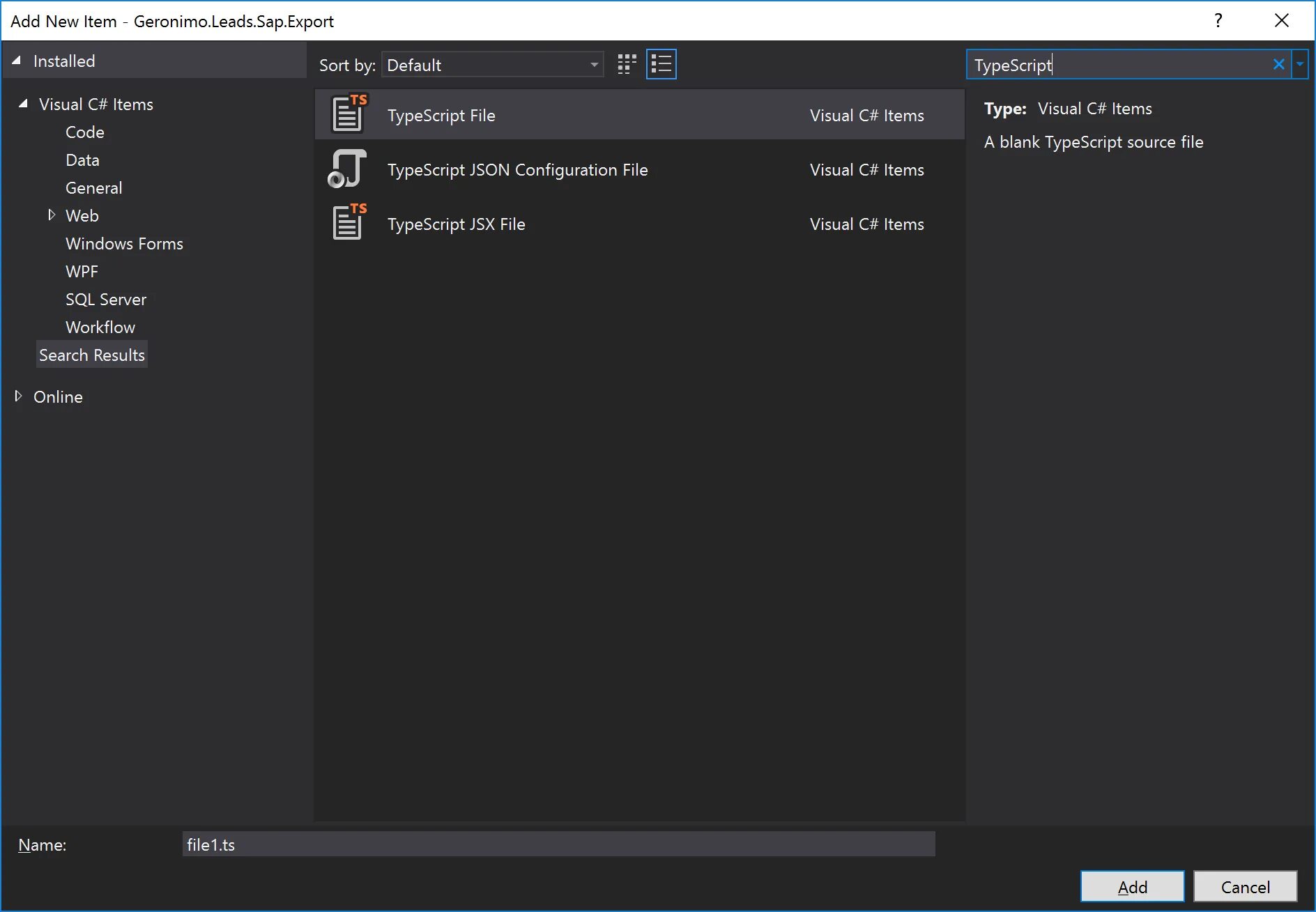Collapse the Installed section

[15, 60]
